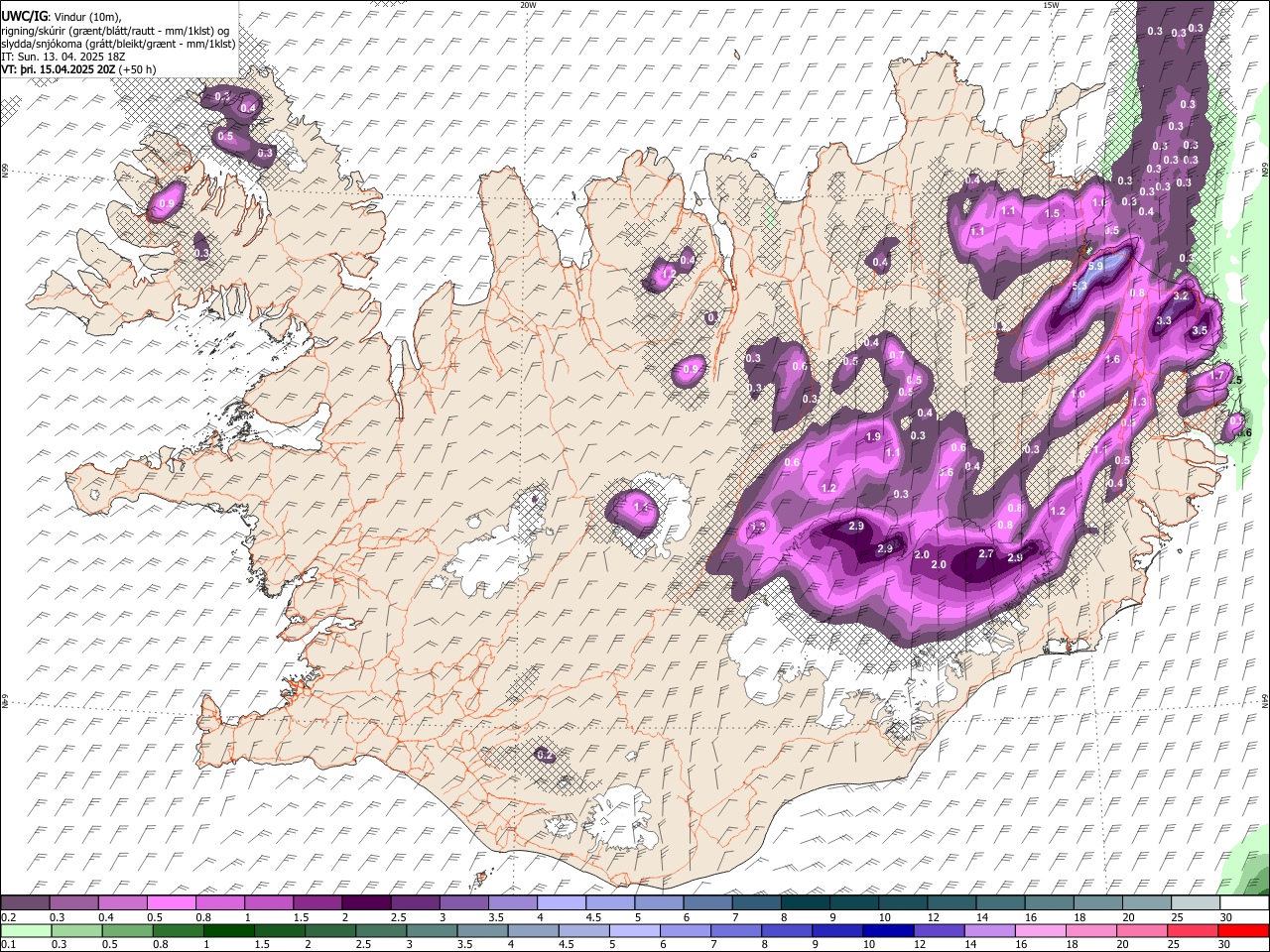Screen dimensions: 1270x952
Task: Click the '15W' longitude label
Action: point(1051,5)
